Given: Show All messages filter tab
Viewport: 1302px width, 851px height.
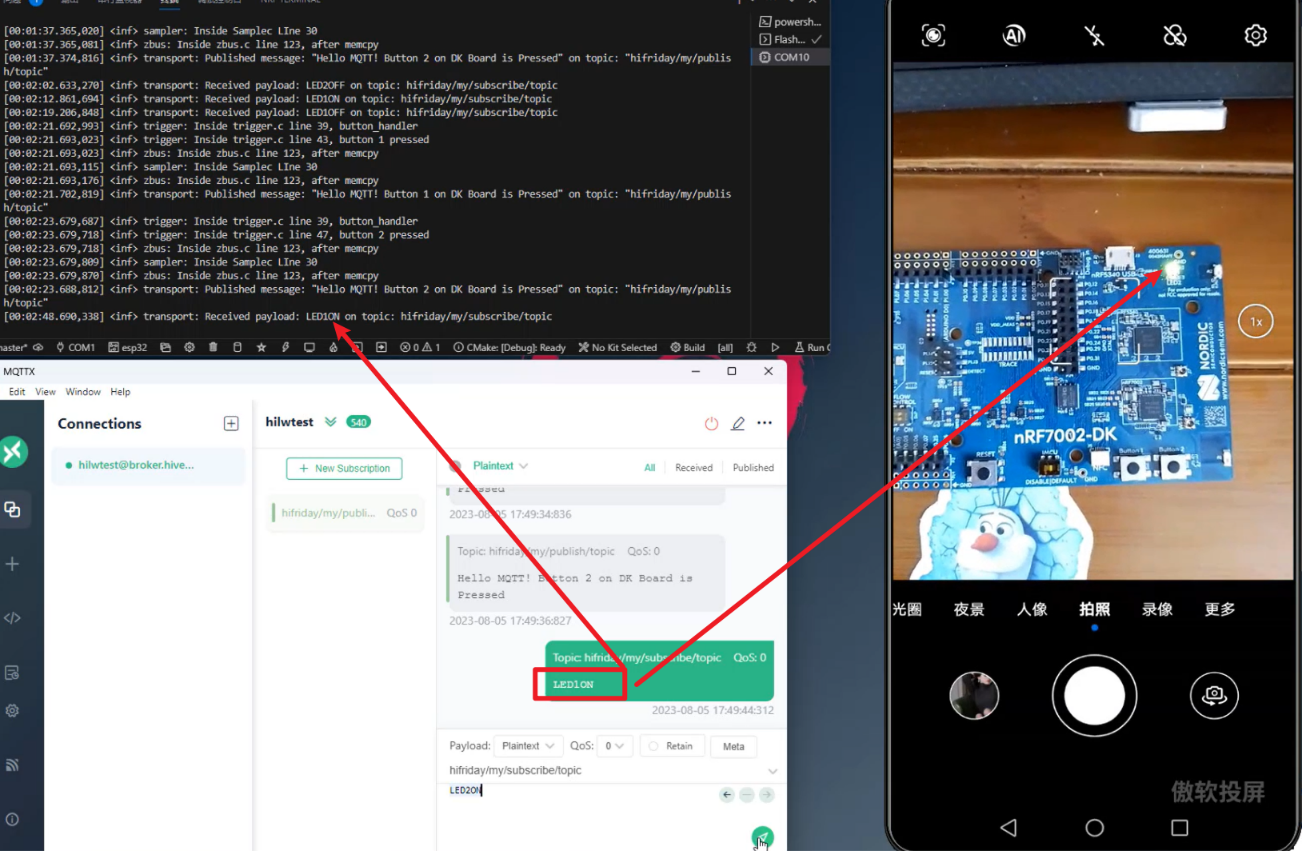Looking at the screenshot, I should (x=650, y=467).
